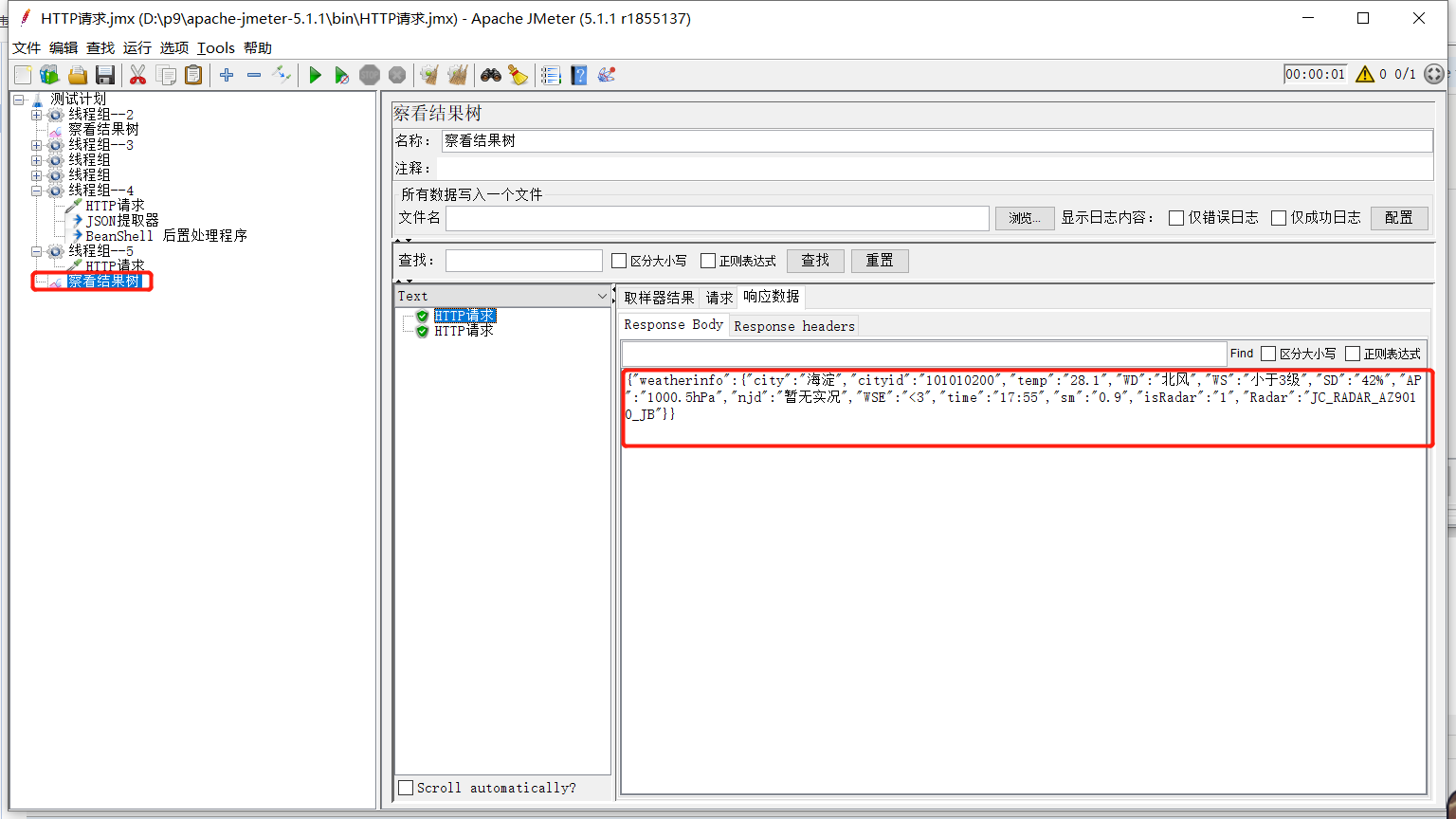This screenshot has width=1456, height=819.
Task: Click the Find button in response panel
Action: (1242, 354)
